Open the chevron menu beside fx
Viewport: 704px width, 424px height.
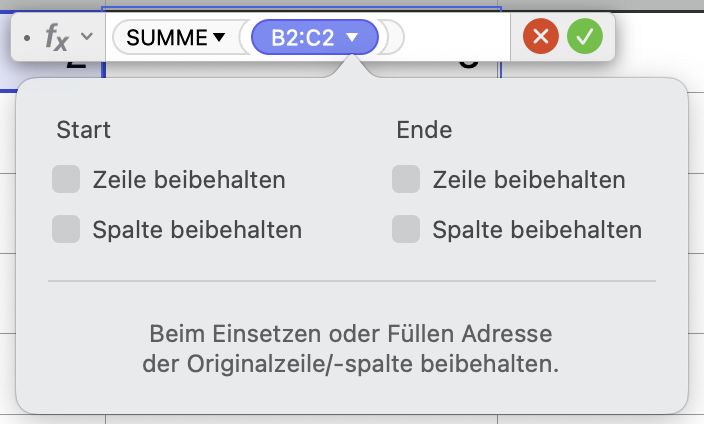86,37
